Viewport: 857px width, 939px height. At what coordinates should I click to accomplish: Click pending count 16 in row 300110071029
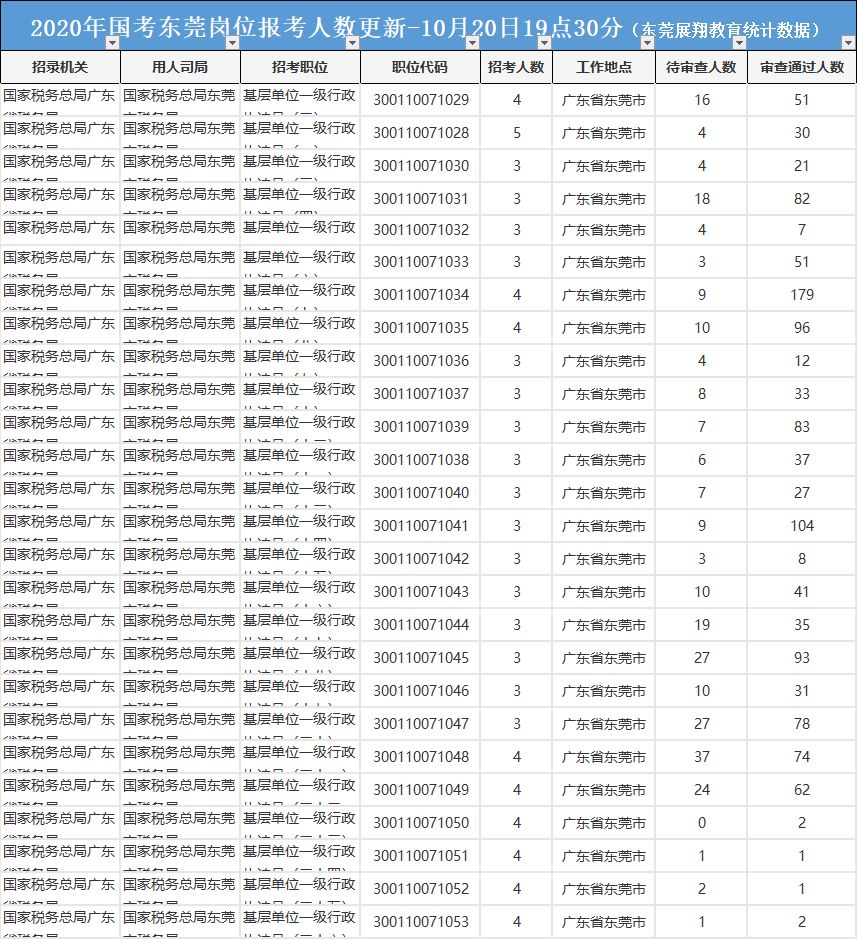(x=701, y=100)
